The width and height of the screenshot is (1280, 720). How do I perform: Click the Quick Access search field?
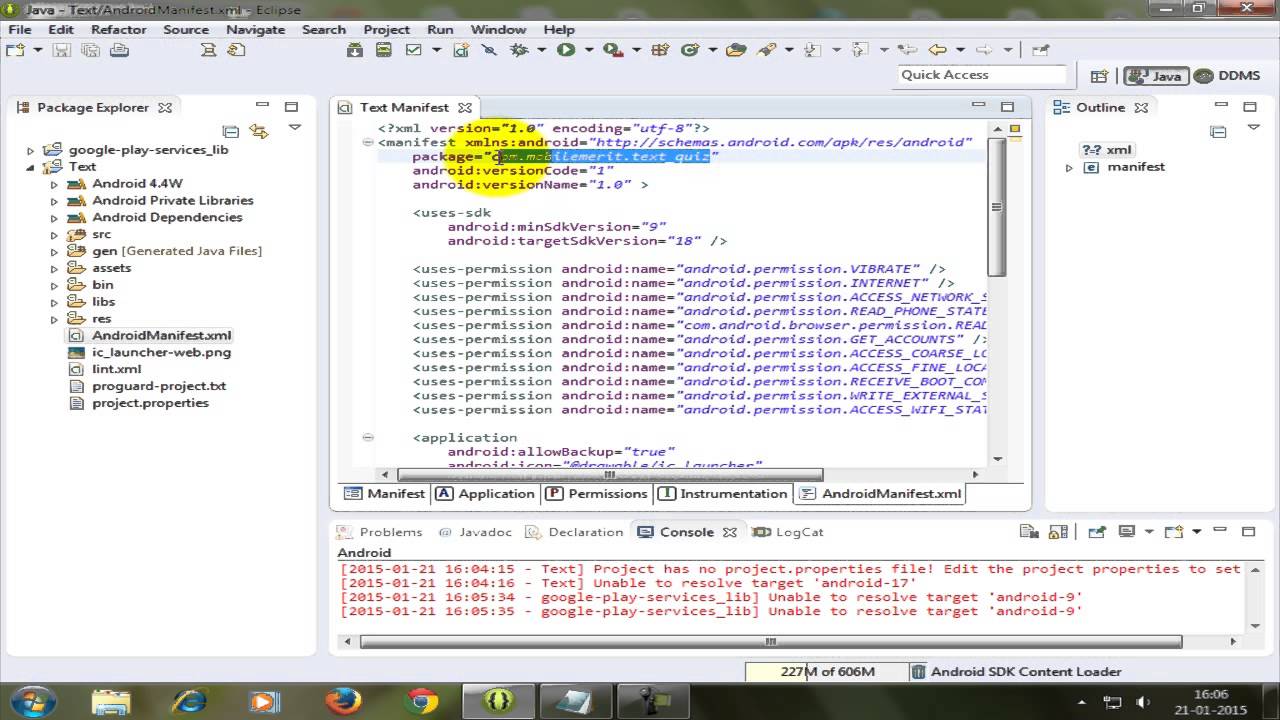point(982,75)
